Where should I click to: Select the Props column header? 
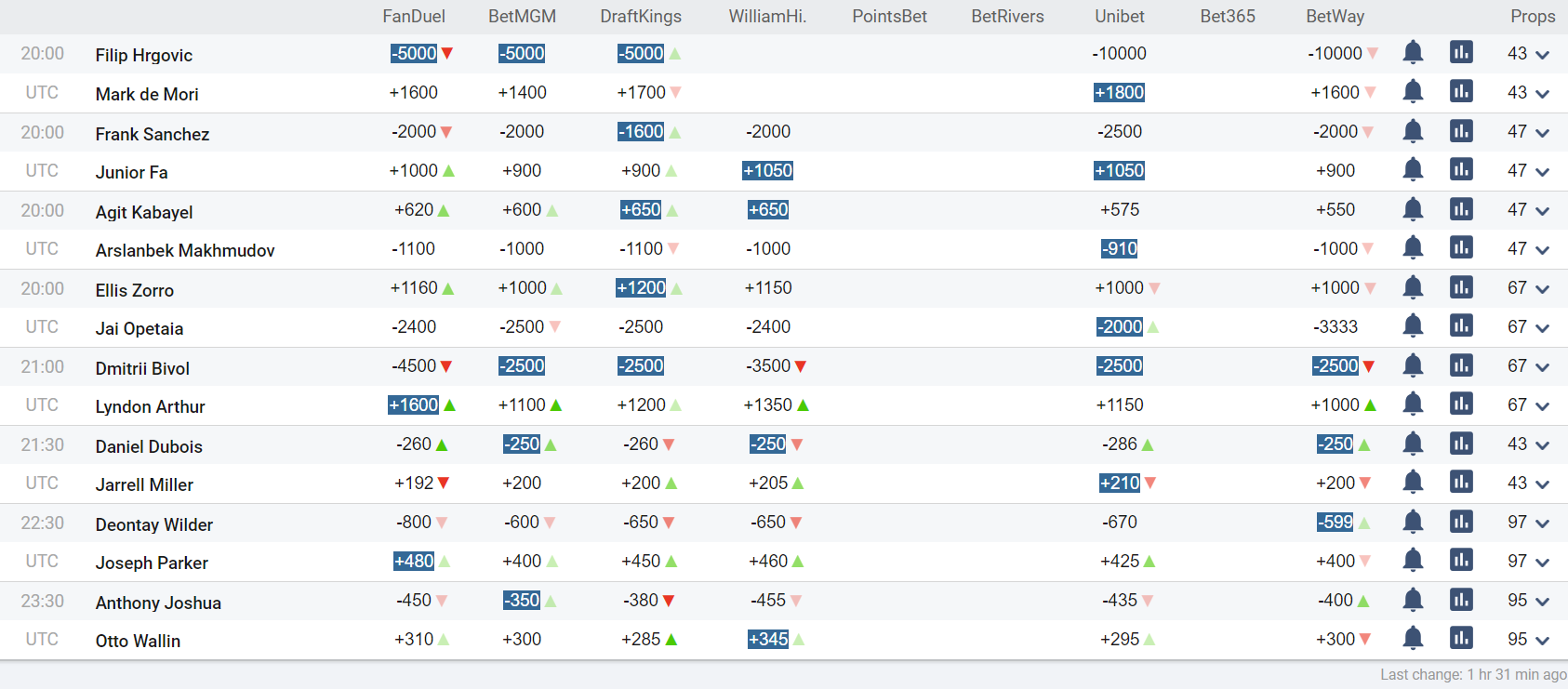click(x=1533, y=17)
